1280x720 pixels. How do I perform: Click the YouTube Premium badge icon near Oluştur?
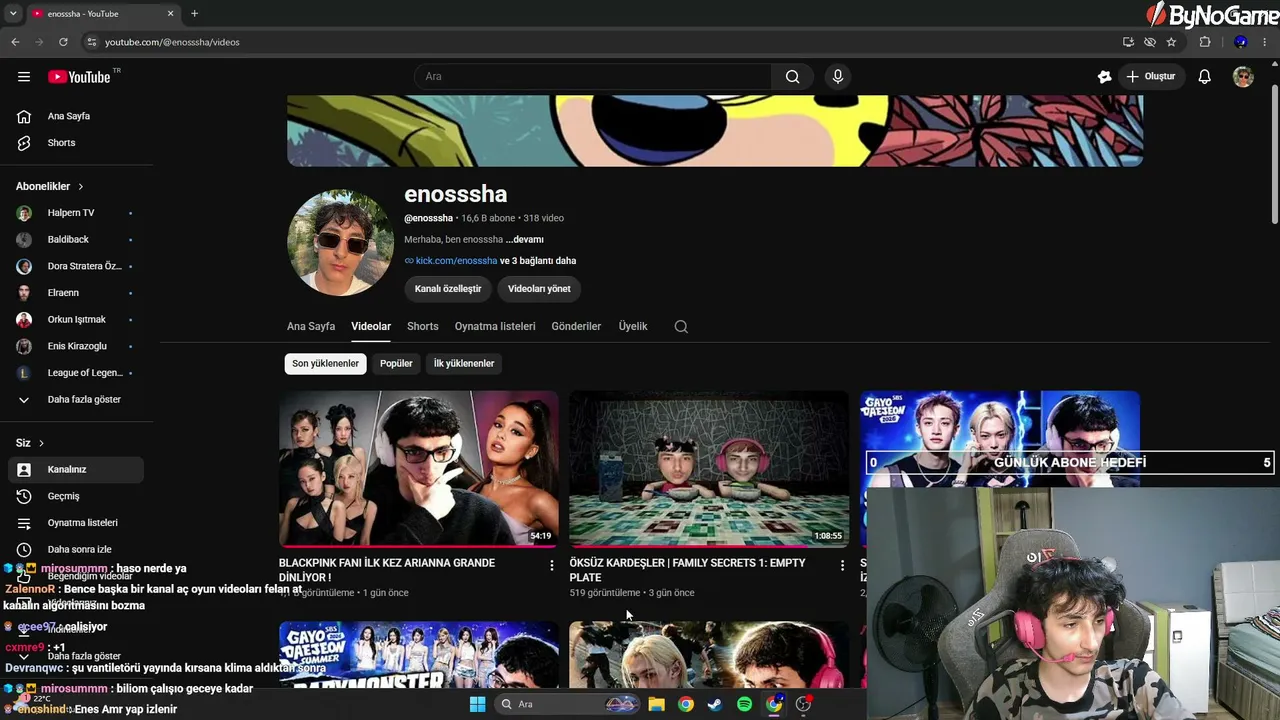[x=1104, y=77]
